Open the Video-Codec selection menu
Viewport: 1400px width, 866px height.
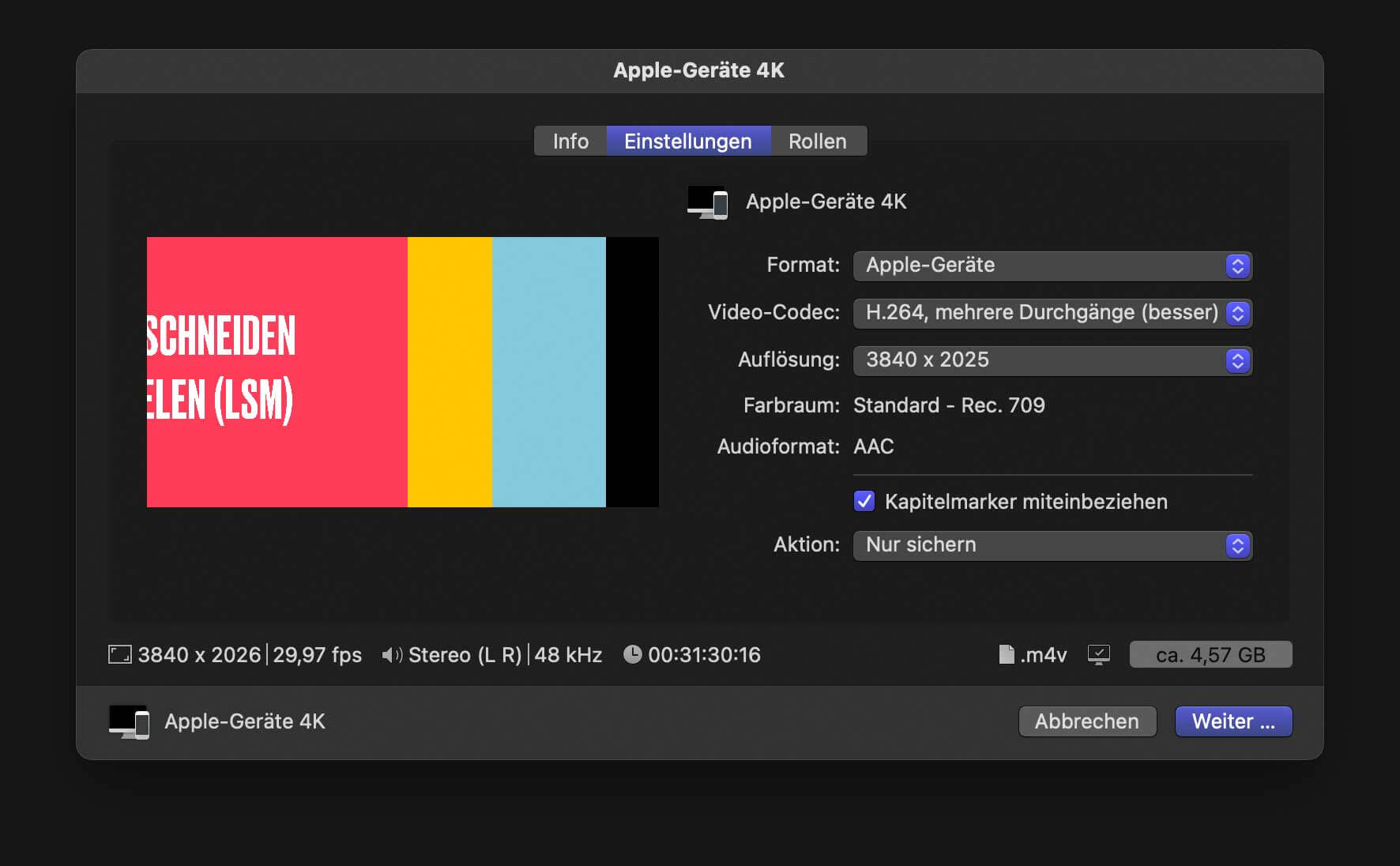tap(1238, 313)
